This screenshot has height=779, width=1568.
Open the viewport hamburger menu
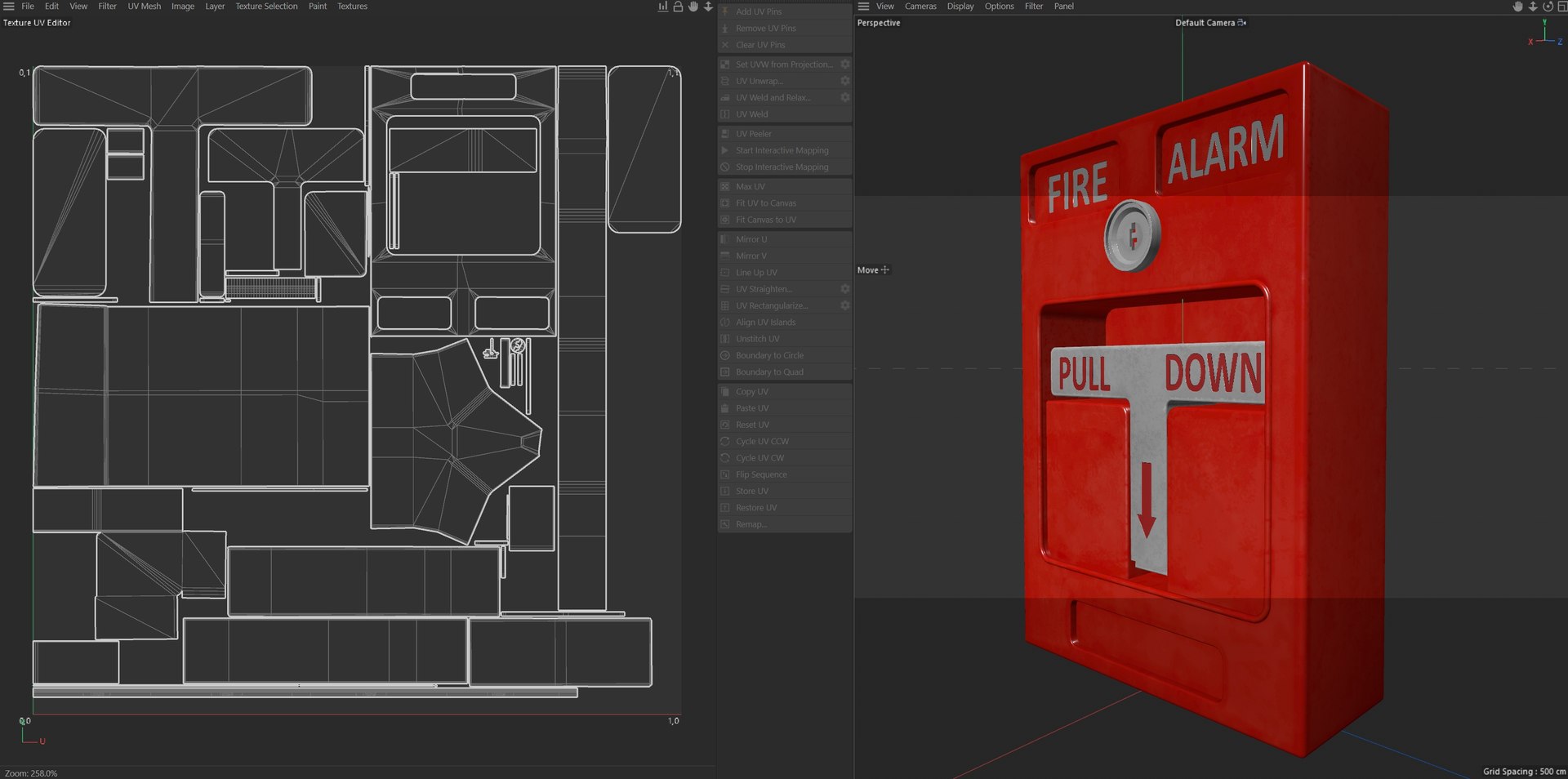[863, 7]
